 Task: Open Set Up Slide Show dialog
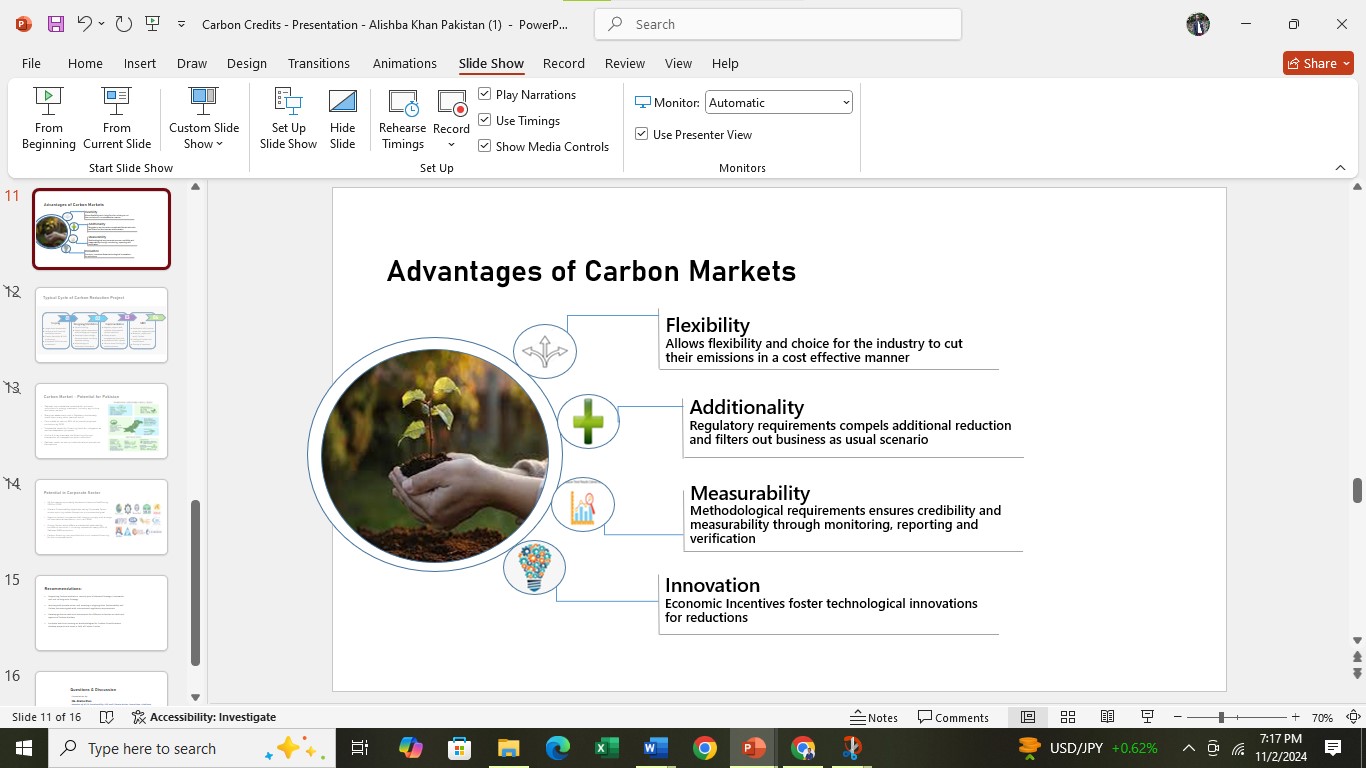coord(288,118)
